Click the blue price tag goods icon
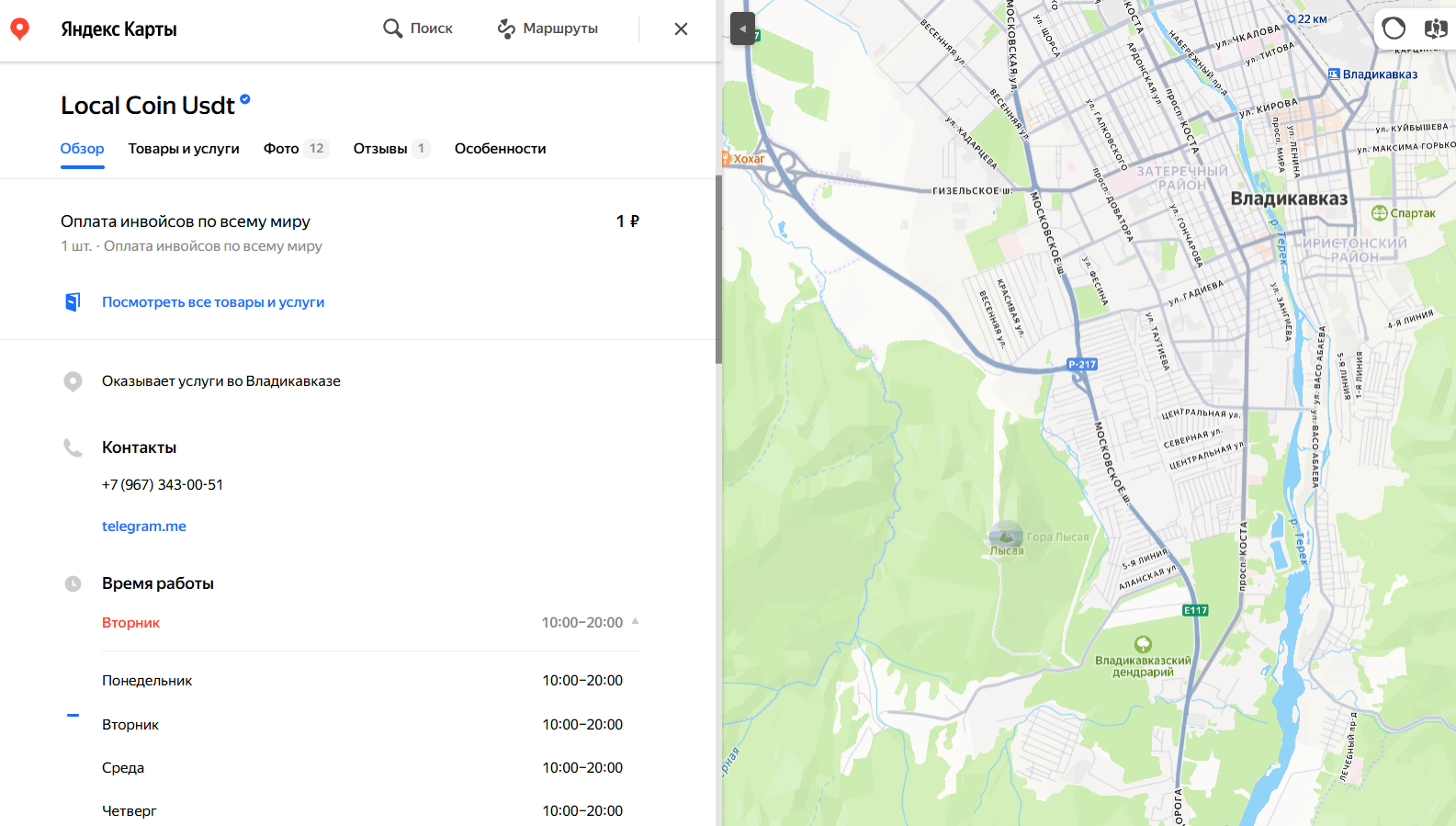Viewport: 1456px width, 826px height. pos(73,301)
